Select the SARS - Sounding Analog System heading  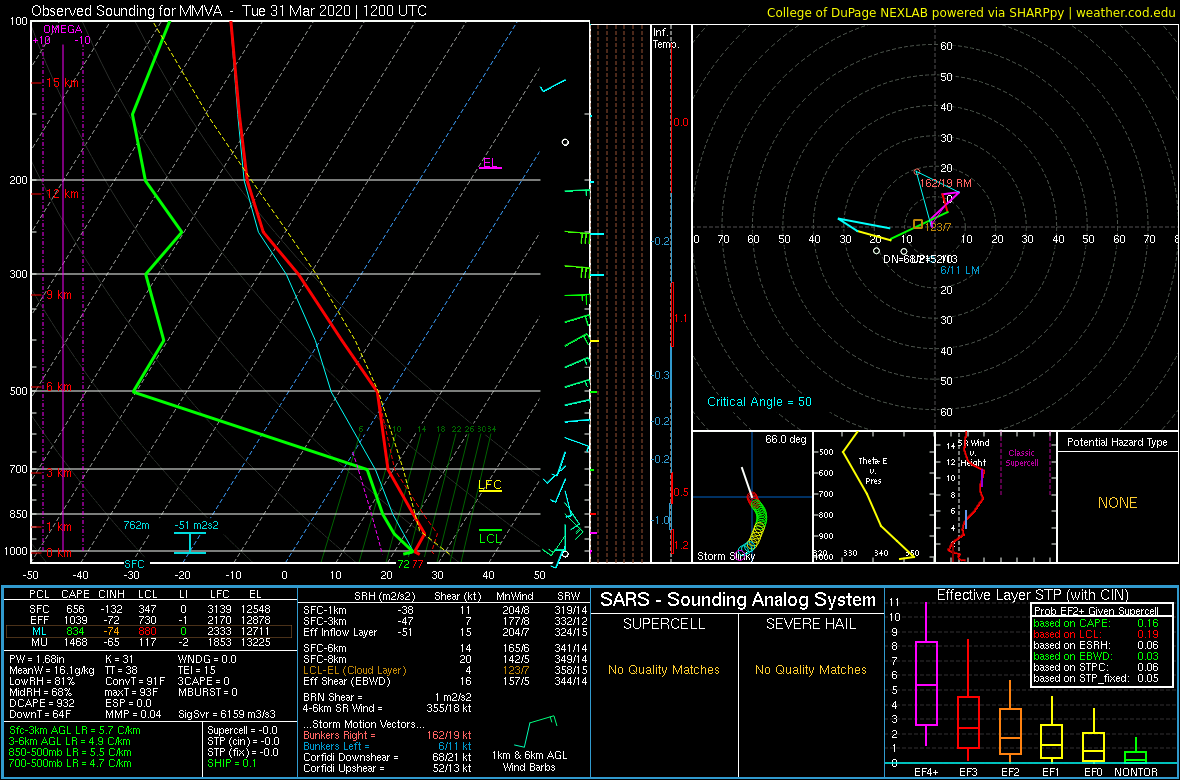(x=738, y=600)
